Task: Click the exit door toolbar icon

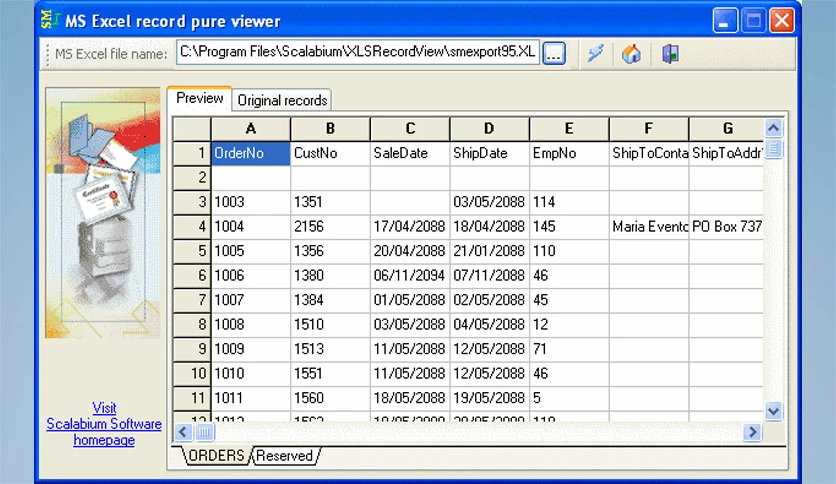Action: point(670,54)
